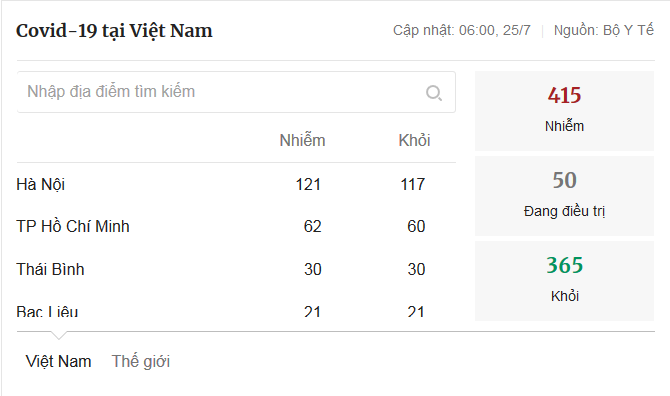Click the 50 Đang điều trị card
This screenshot has height=396, width=670.
564,196
